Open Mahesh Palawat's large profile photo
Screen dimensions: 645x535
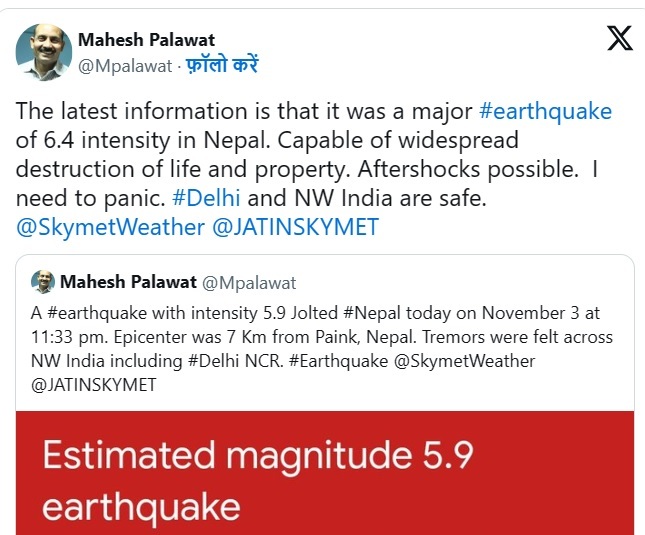point(43,52)
